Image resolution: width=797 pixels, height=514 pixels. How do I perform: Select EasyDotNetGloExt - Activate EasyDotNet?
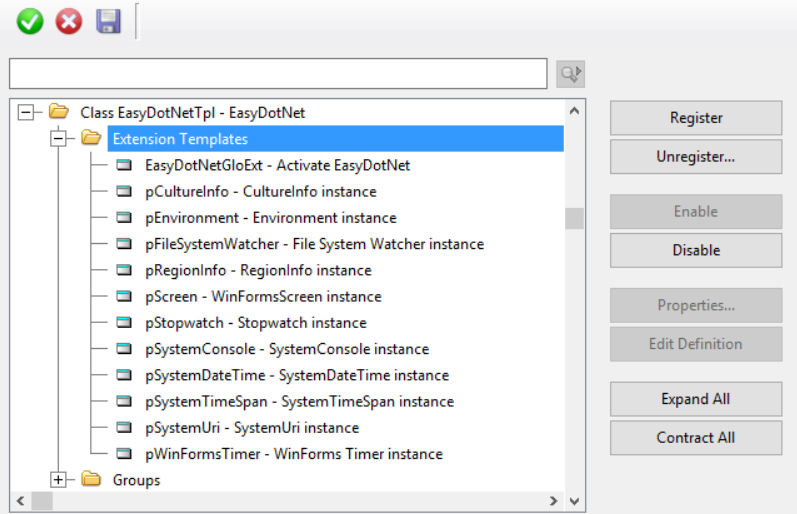pyautogui.click(x=278, y=165)
